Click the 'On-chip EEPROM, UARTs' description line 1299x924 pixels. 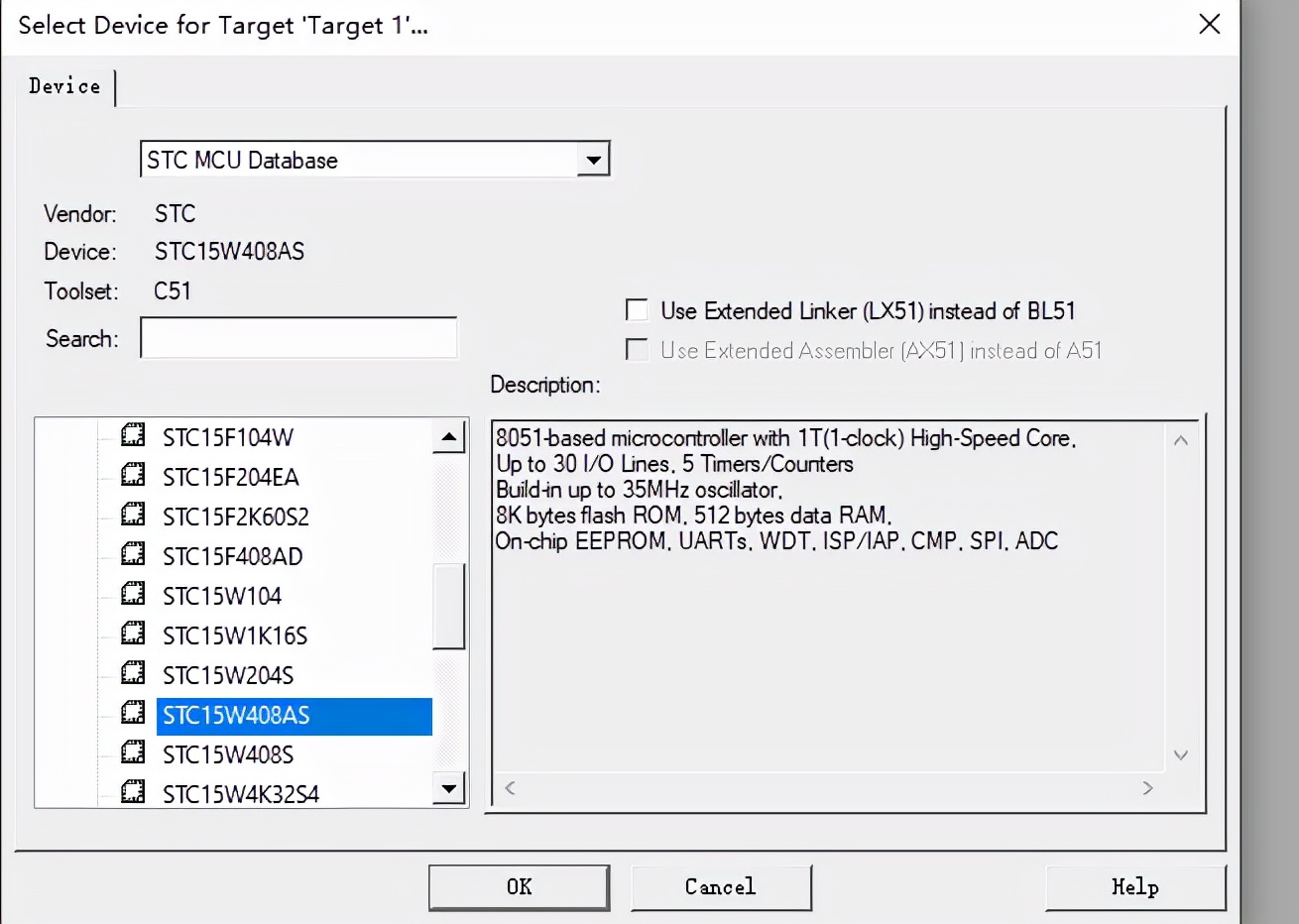point(776,541)
